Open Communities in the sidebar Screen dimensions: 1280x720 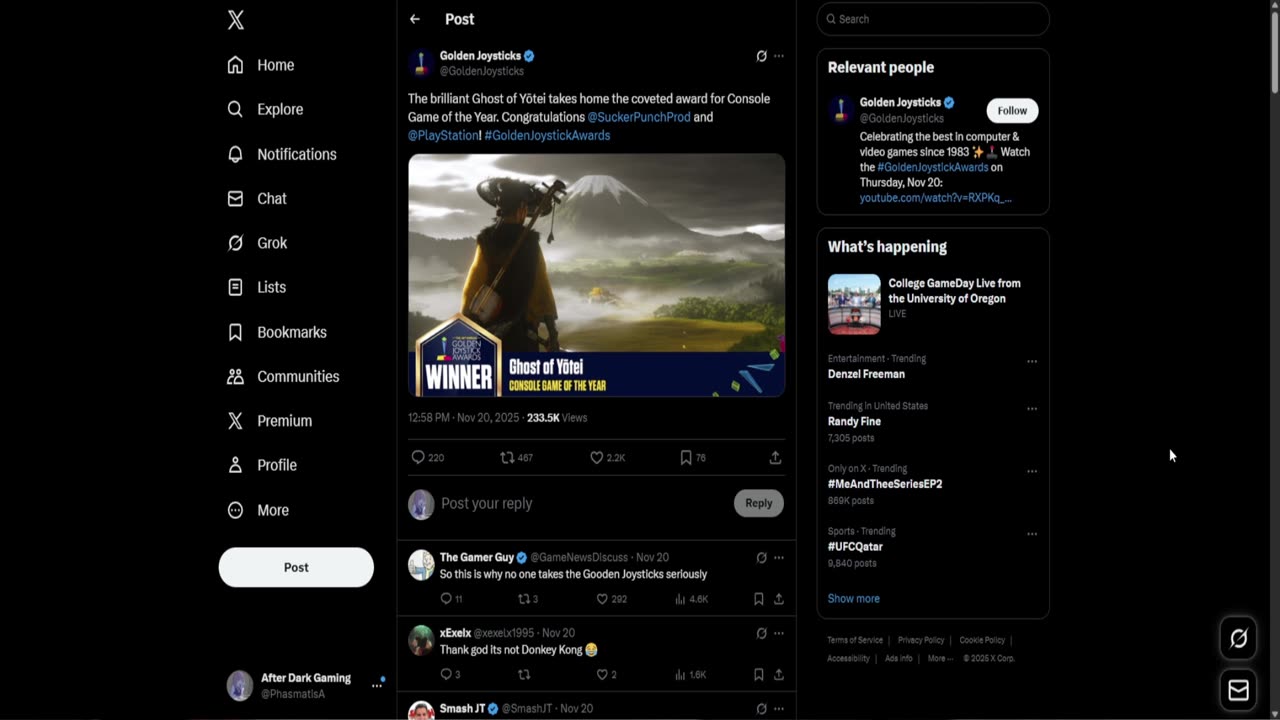coord(283,376)
